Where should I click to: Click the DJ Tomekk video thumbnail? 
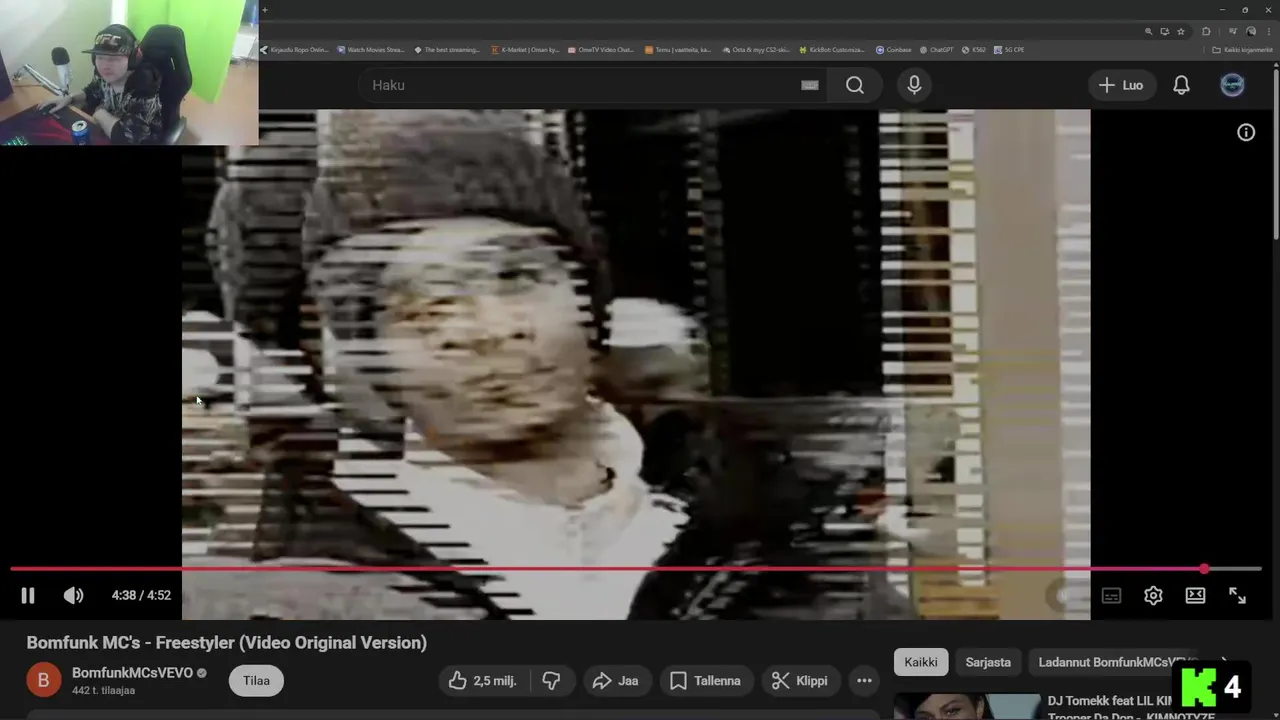coord(967,707)
